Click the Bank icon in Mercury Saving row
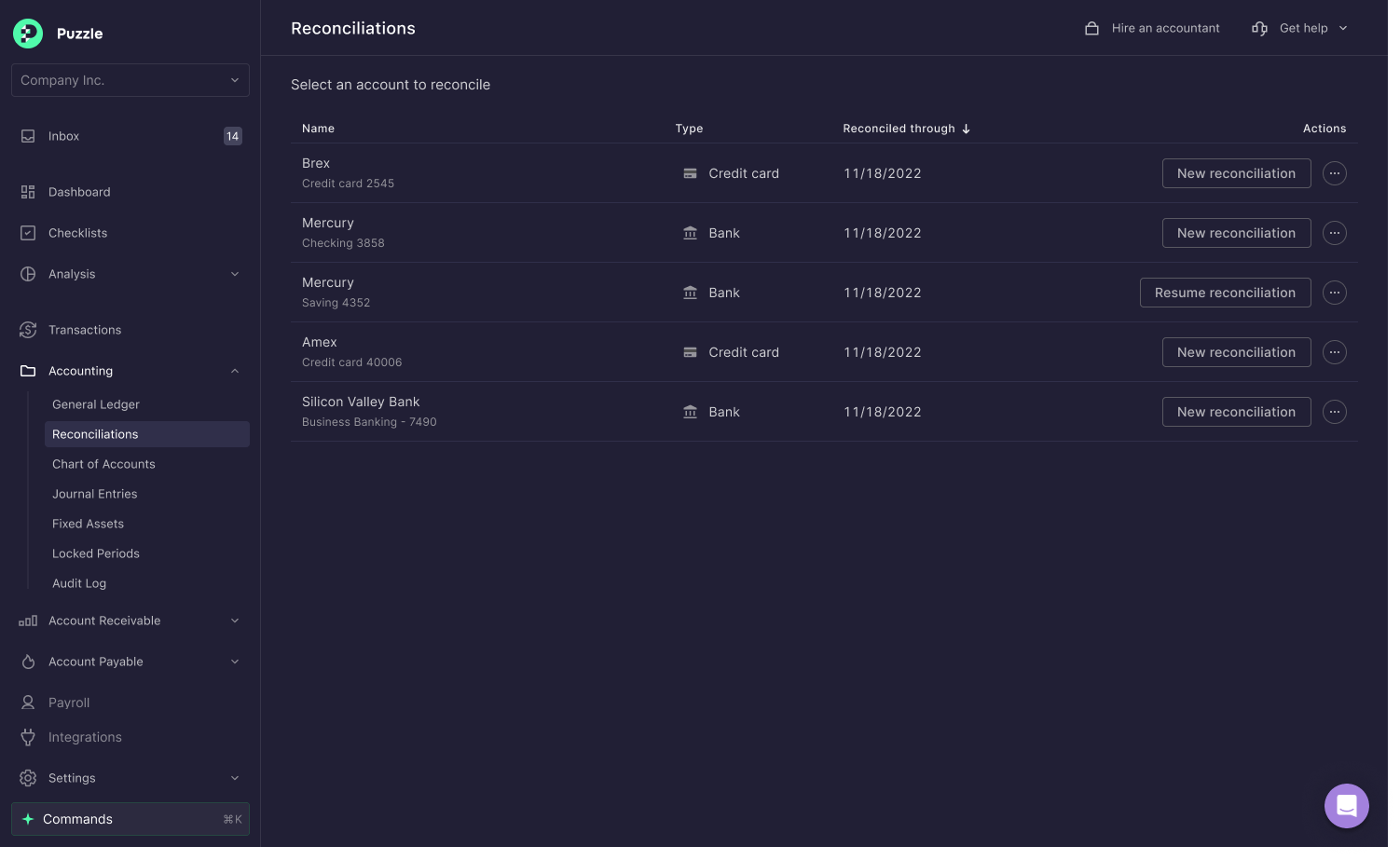This screenshot has width=1400, height=860. tap(690, 293)
